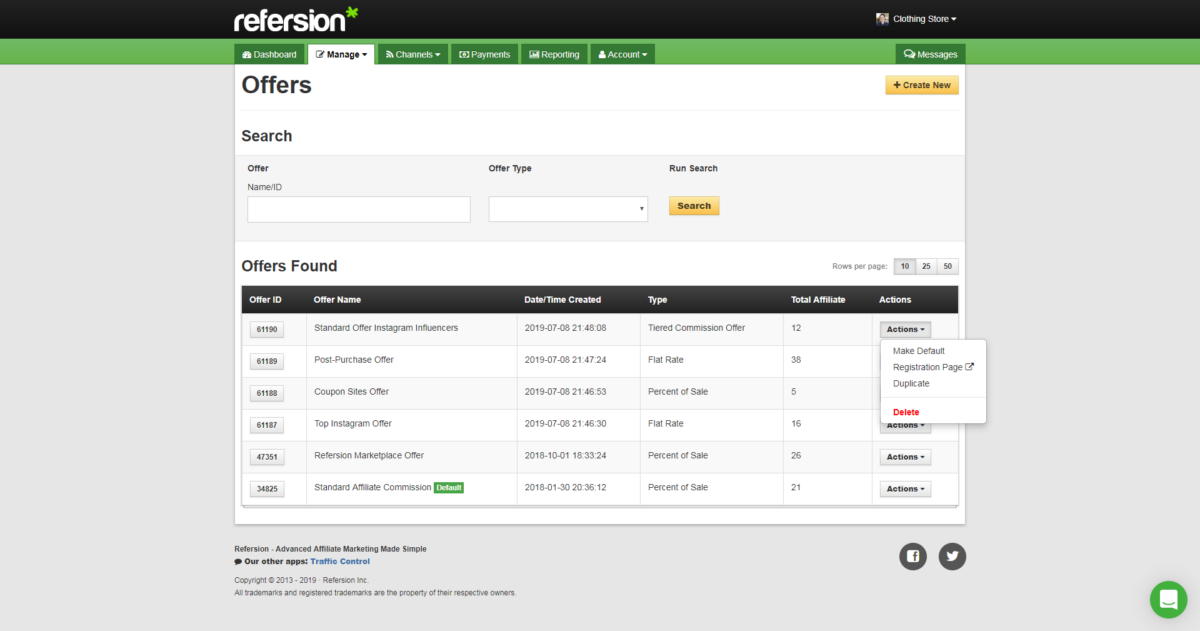Open Actions for the Post-Purchase Offer
Image resolution: width=1200 pixels, height=631 pixels.
pyautogui.click(x=904, y=361)
